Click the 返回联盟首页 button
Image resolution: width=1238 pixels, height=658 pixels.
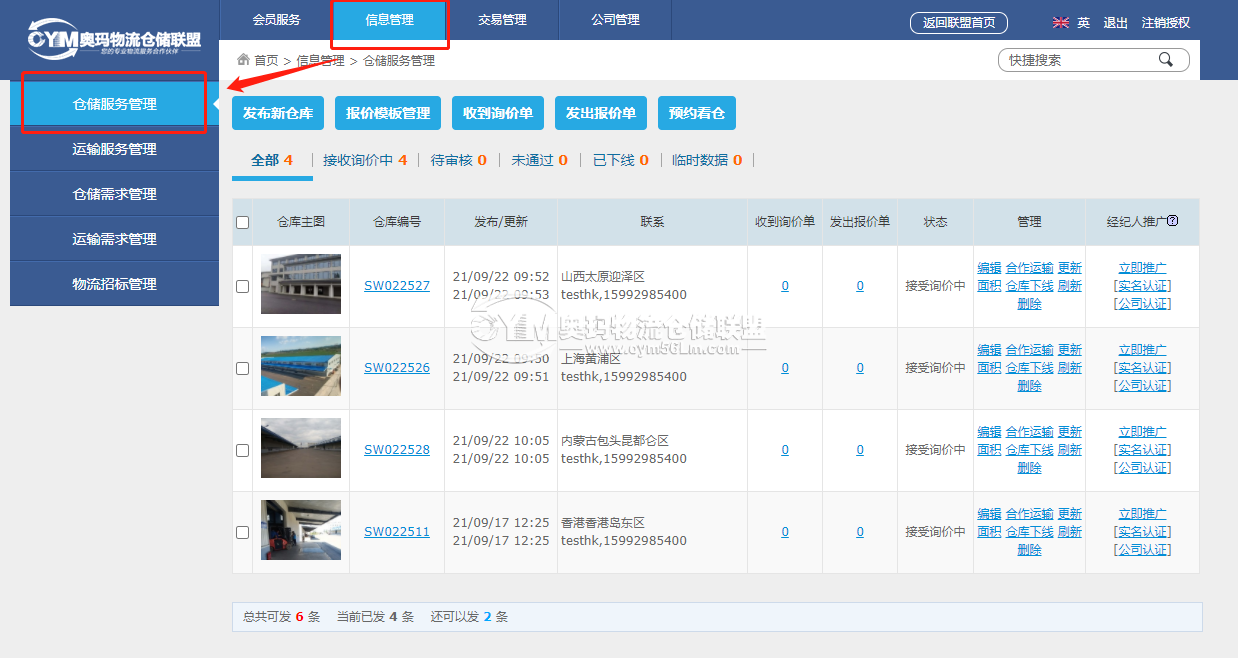pyautogui.click(x=959, y=23)
